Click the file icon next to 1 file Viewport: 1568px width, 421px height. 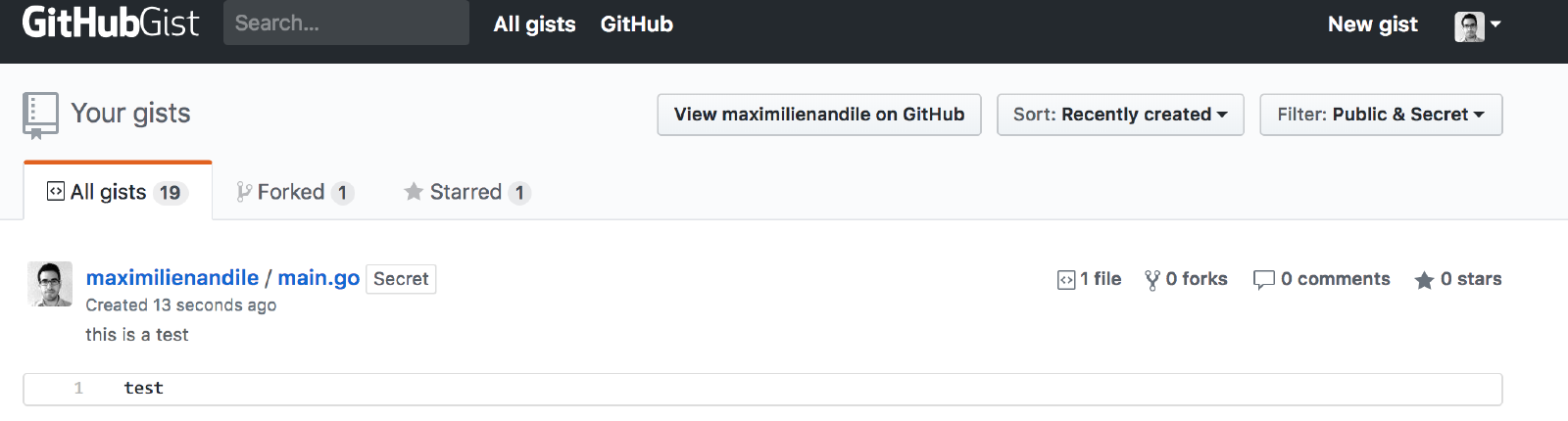tap(1066, 280)
